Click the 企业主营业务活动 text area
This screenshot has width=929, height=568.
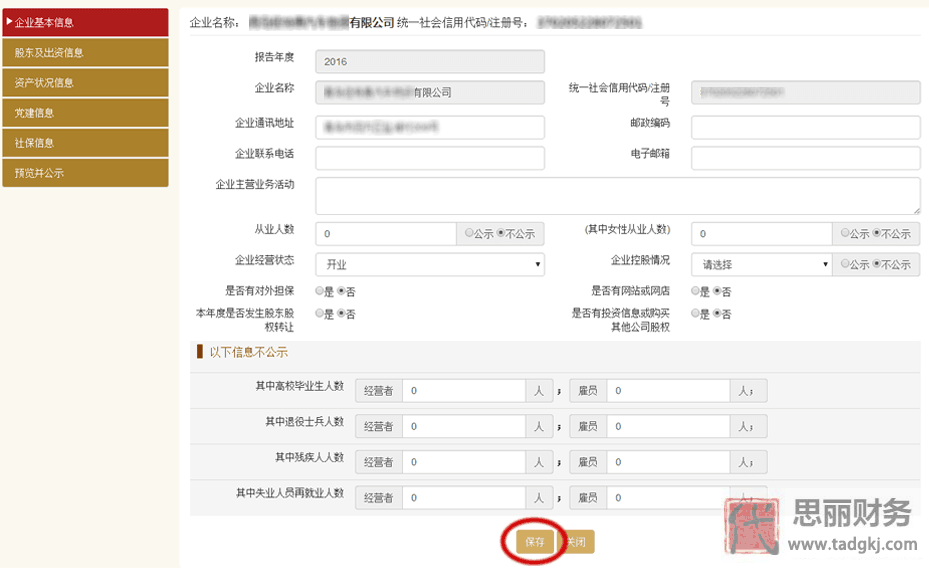coord(617,195)
